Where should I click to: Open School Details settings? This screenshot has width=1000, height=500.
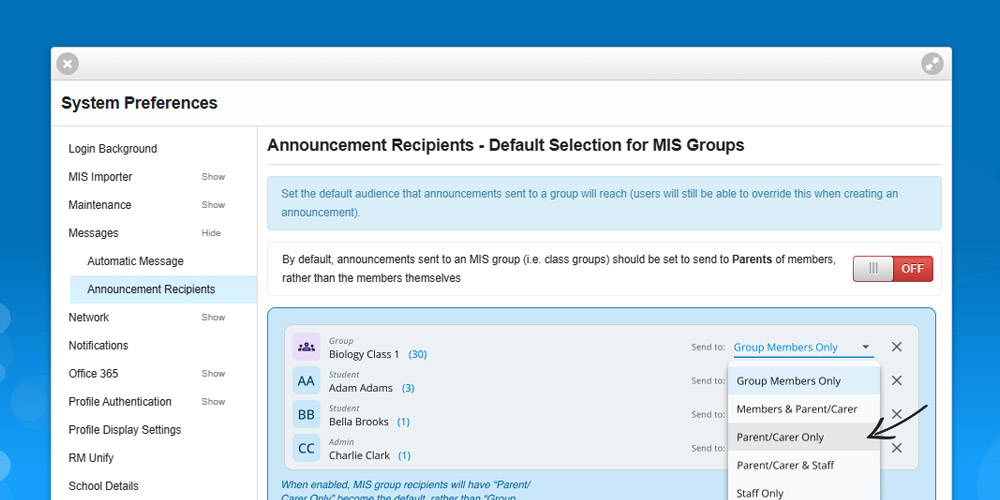[103, 485]
